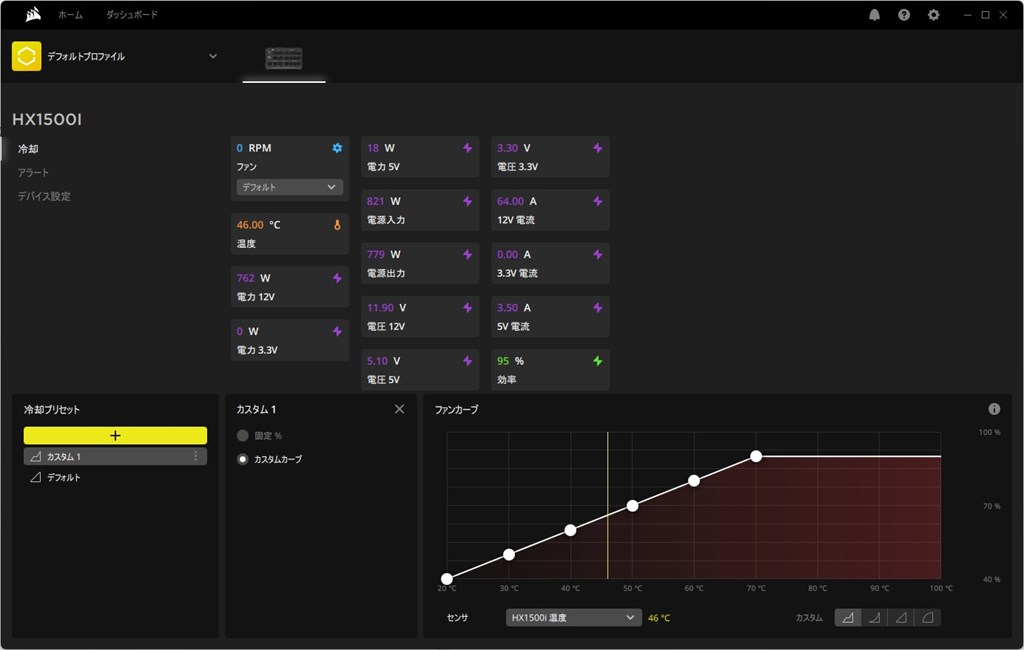Screen dimensions: 1024x650
Task: Open the notifications bell icon
Action: point(874,14)
